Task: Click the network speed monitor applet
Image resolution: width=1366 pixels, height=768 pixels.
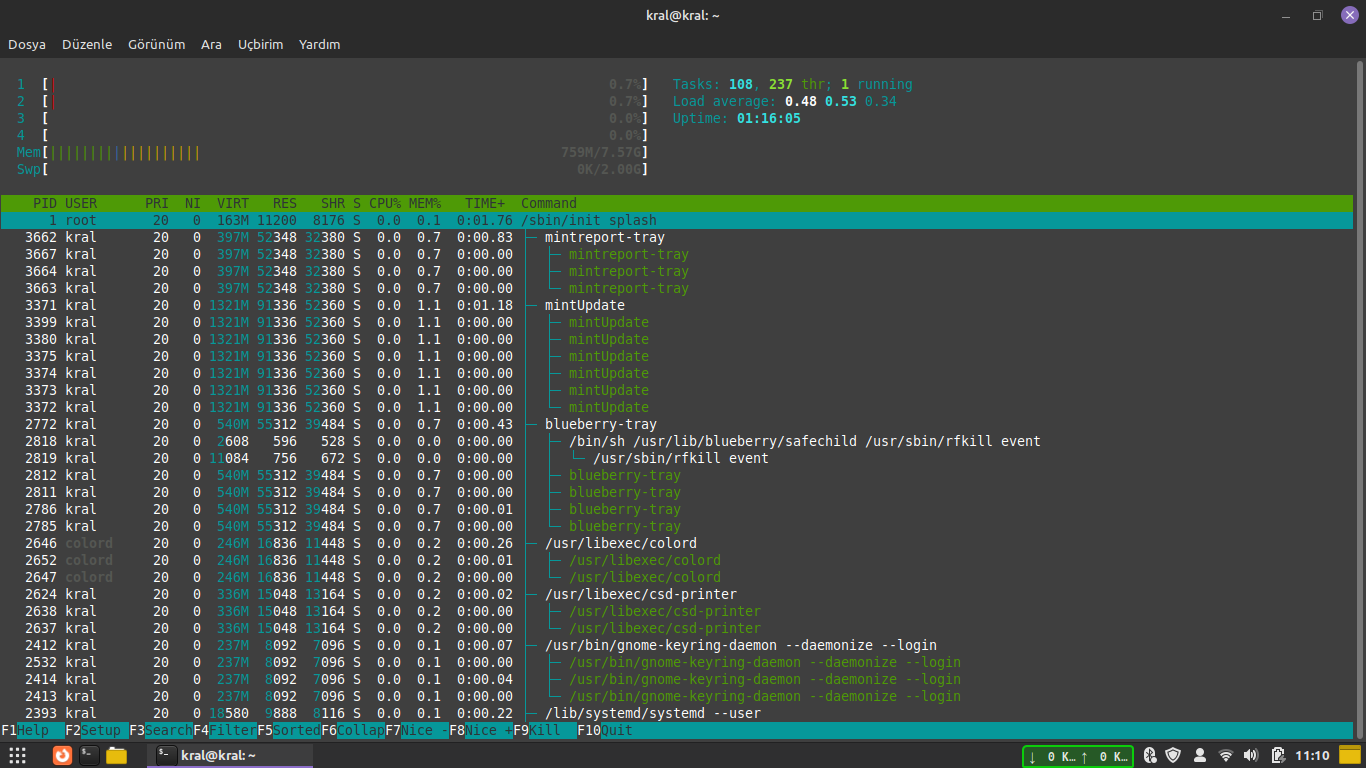Action: point(1077,756)
